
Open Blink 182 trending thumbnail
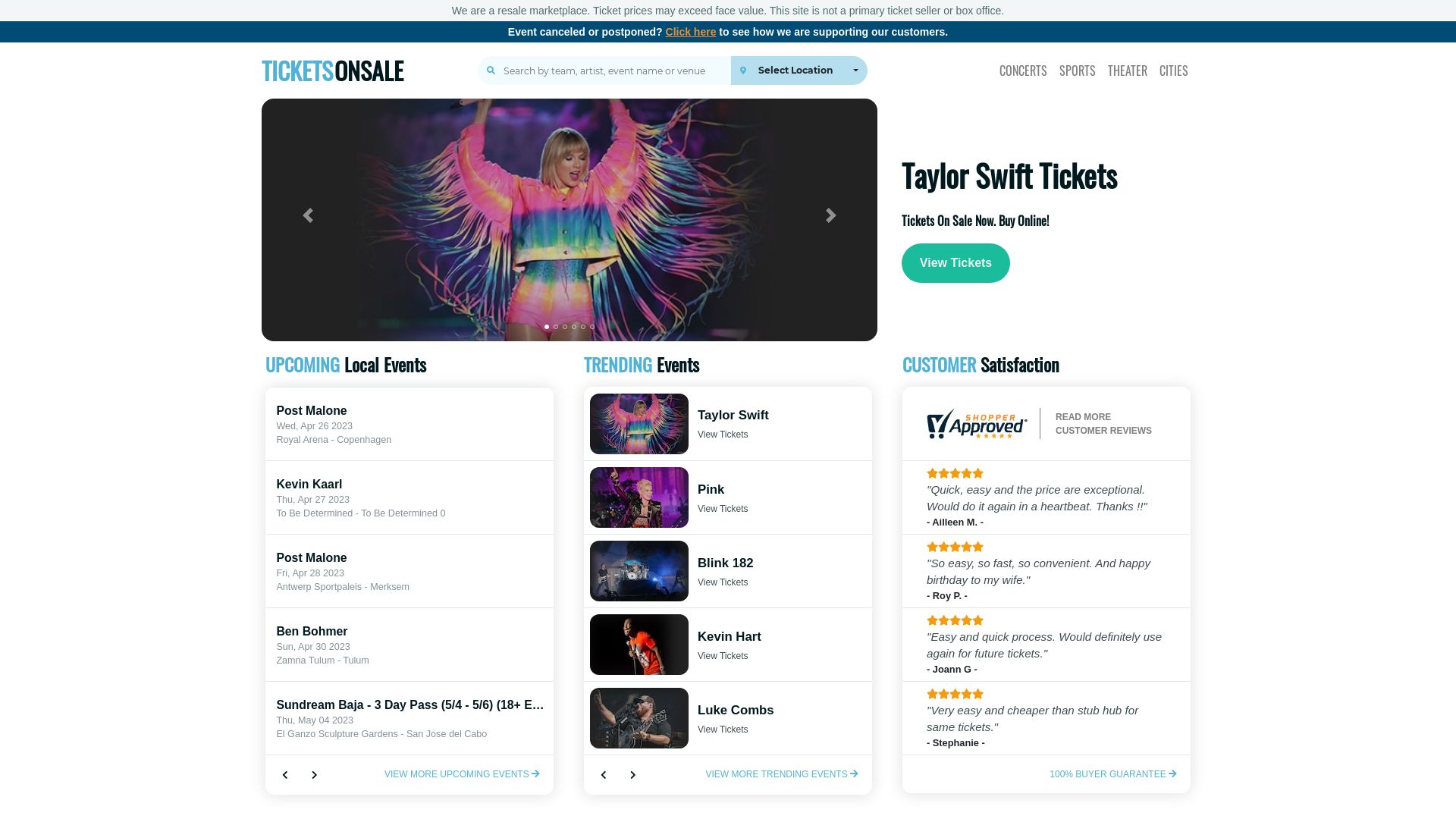coord(639,571)
